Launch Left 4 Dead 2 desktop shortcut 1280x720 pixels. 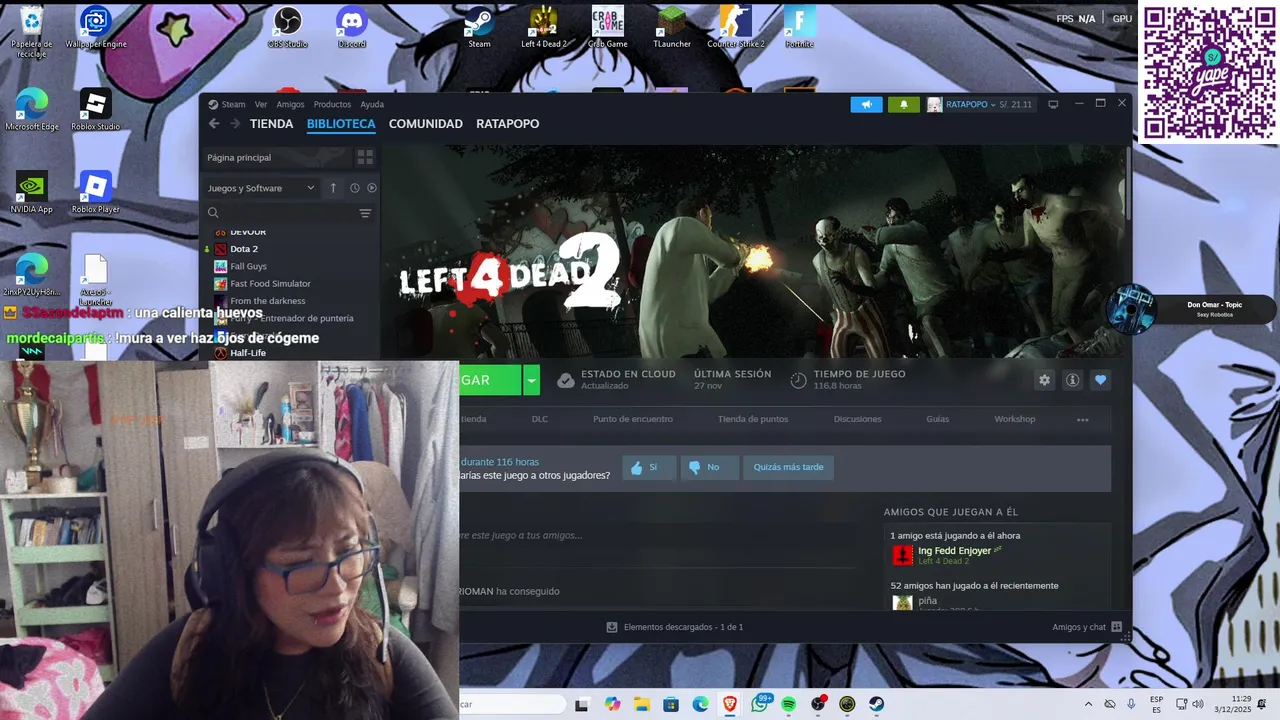544,28
